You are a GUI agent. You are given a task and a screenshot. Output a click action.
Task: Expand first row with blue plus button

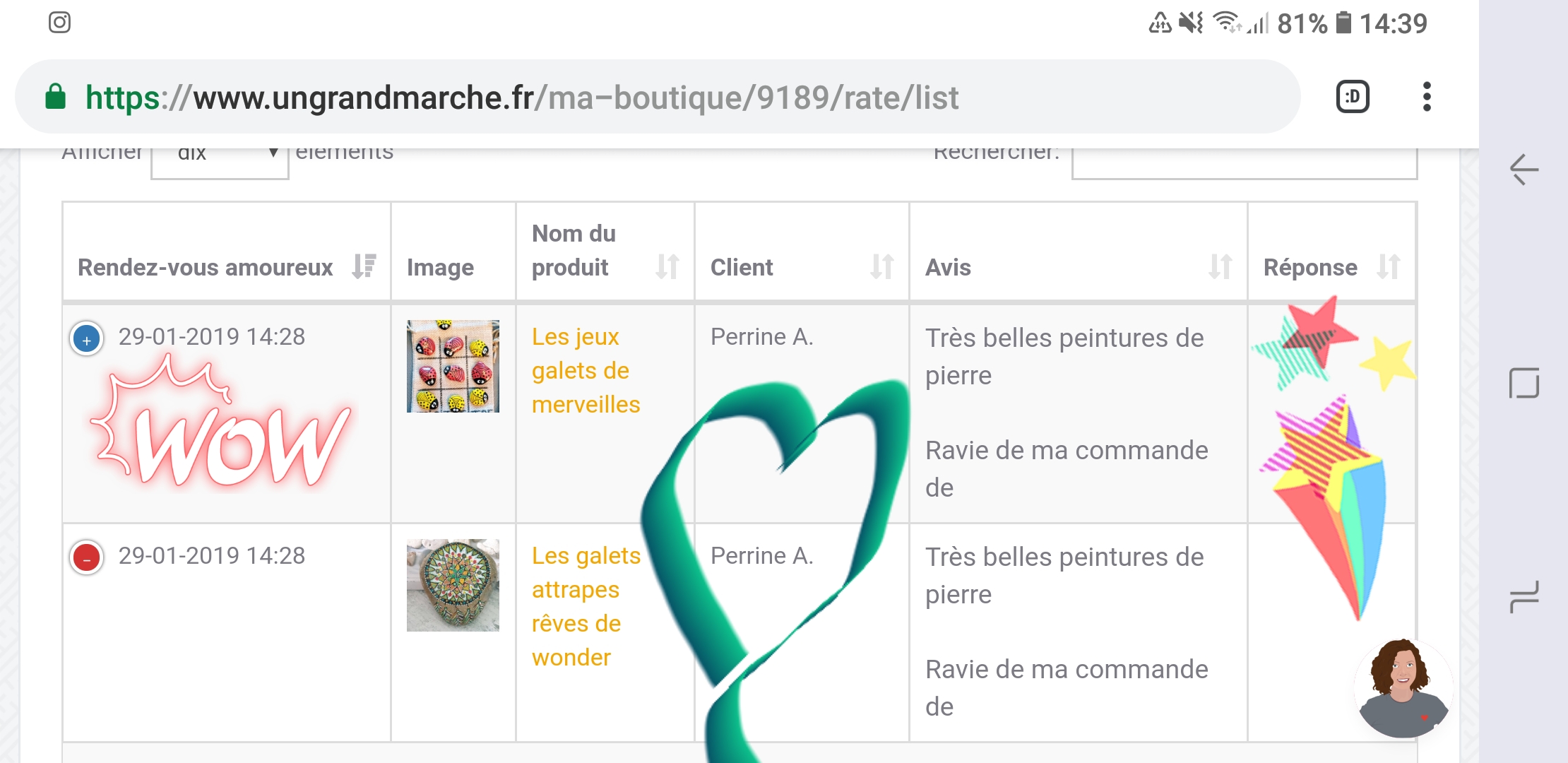87,340
